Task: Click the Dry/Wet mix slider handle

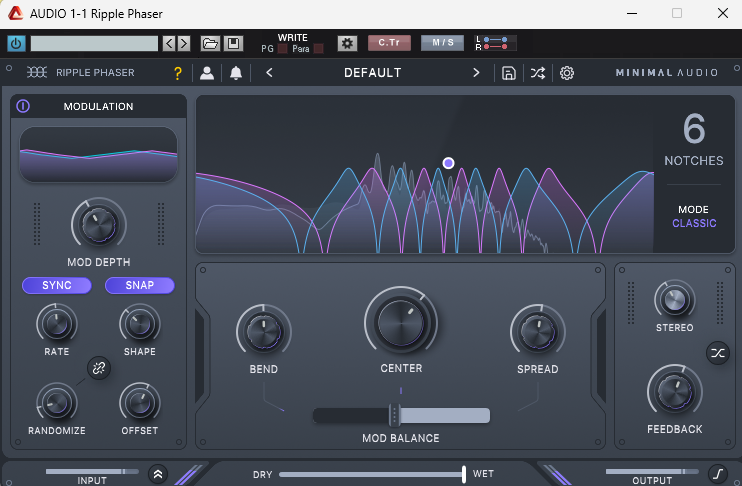Action: (x=464, y=474)
